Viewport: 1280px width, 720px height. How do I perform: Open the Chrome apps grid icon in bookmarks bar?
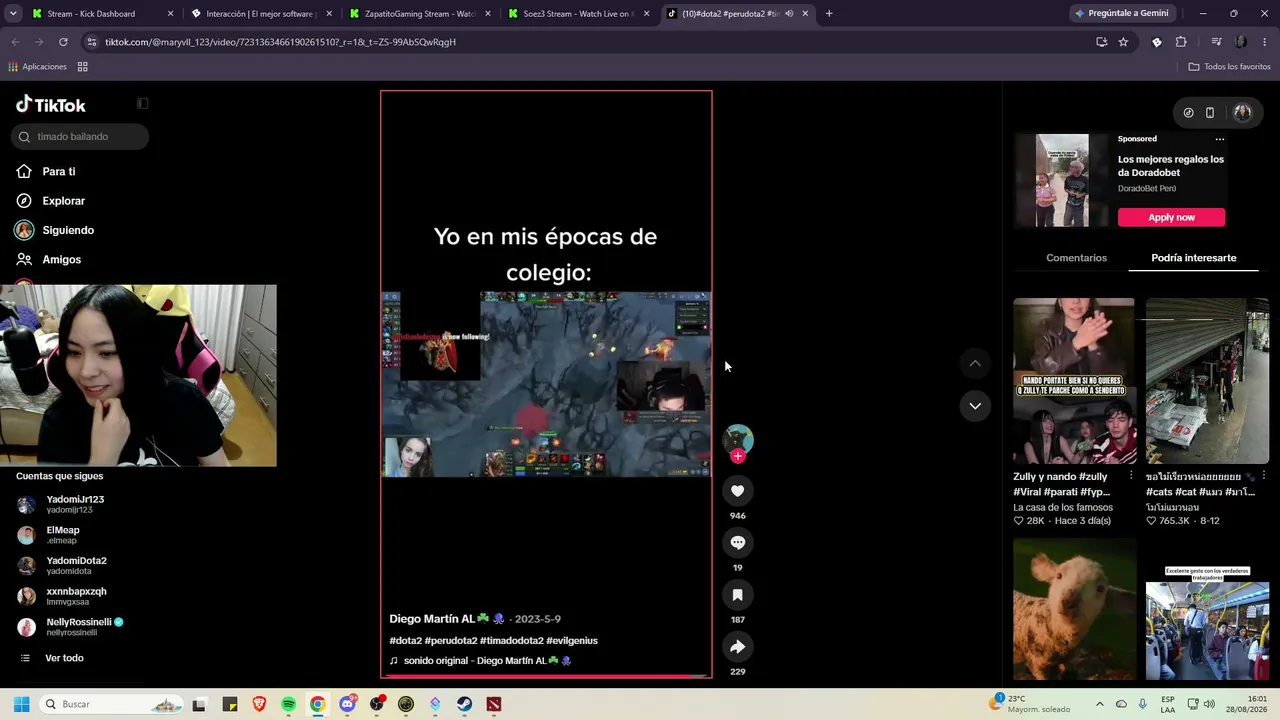pyautogui.click(x=83, y=67)
